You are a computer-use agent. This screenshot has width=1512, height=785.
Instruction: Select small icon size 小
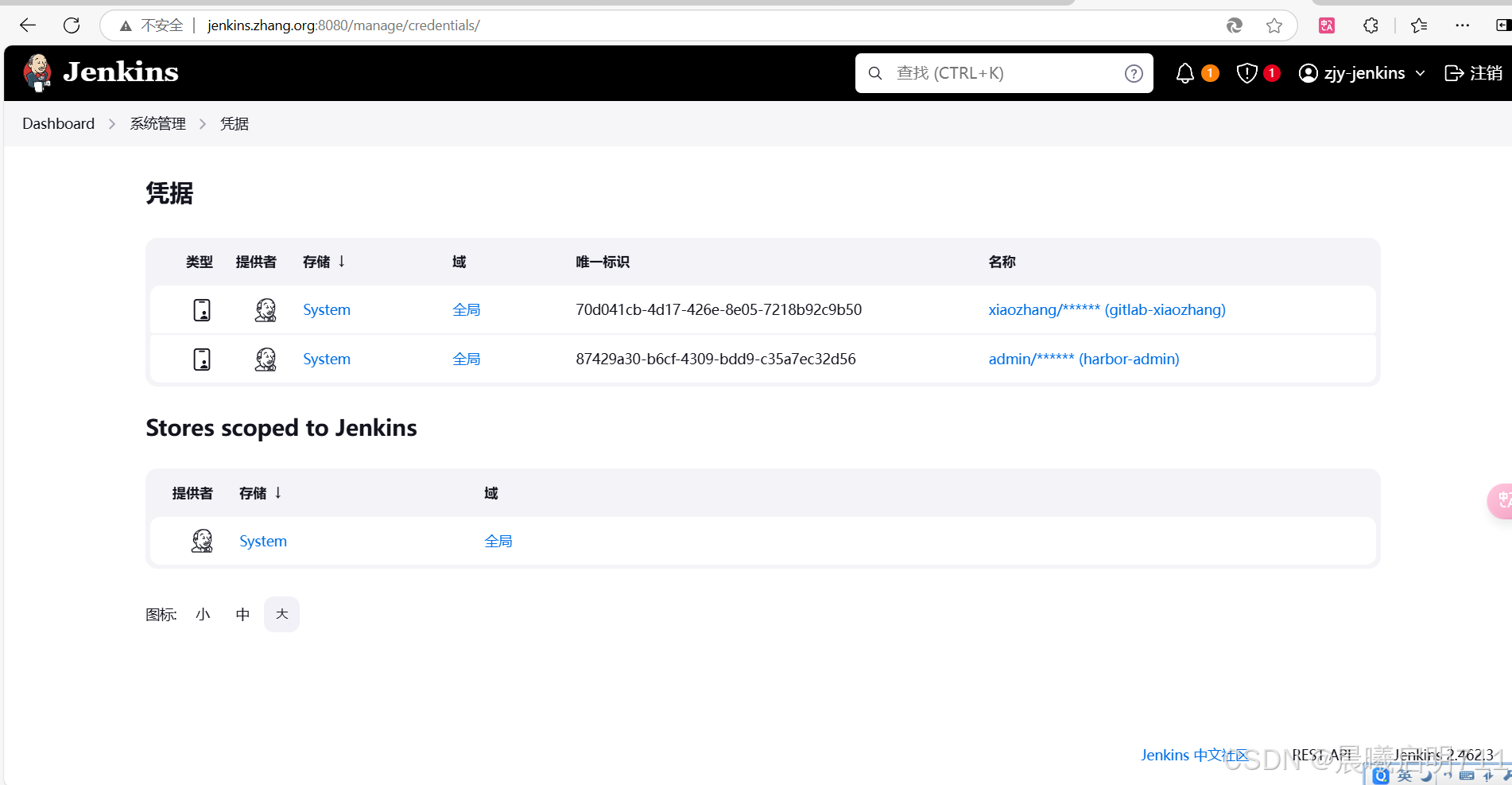pos(203,615)
